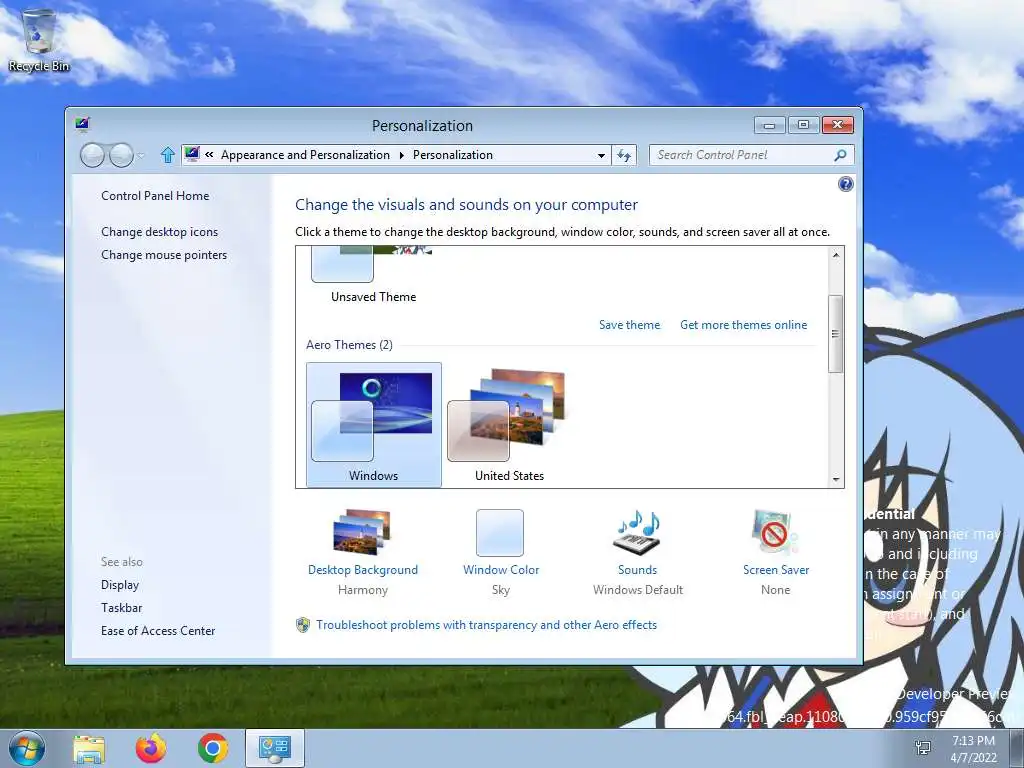
Task: Click the taskbar clock showing 7:13 PM
Action: [973, 749]
